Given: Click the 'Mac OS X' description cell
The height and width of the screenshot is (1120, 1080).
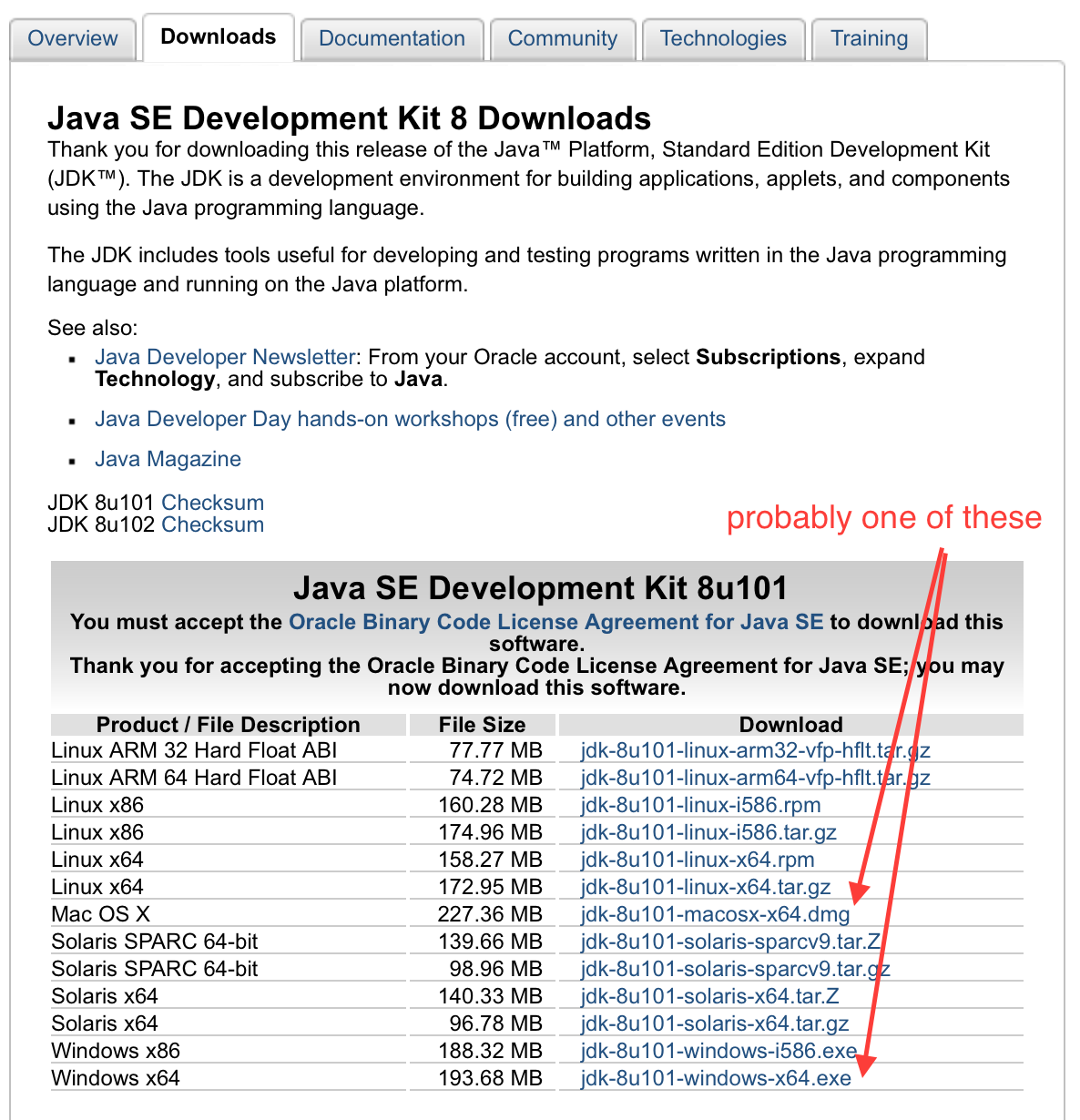Looking at the screenshot, I should [x=228, y=914].
